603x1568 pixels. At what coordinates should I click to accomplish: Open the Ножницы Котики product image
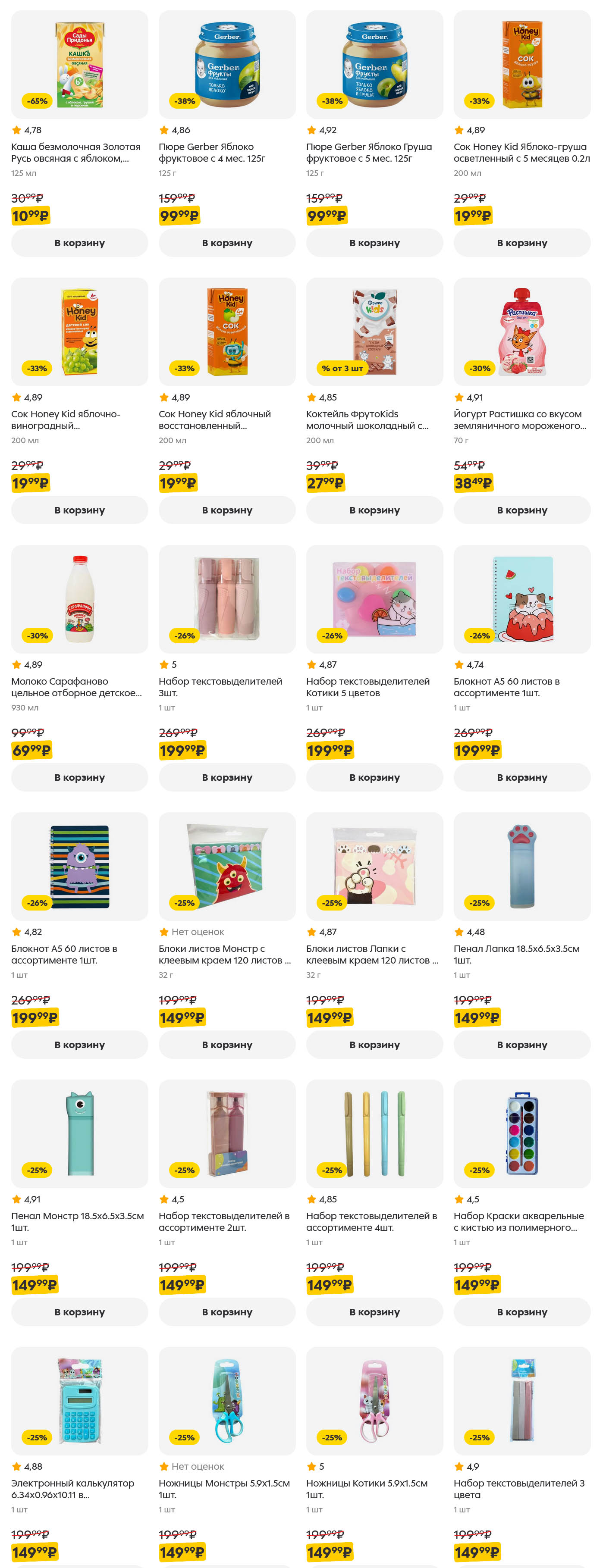coord(374,1401)
